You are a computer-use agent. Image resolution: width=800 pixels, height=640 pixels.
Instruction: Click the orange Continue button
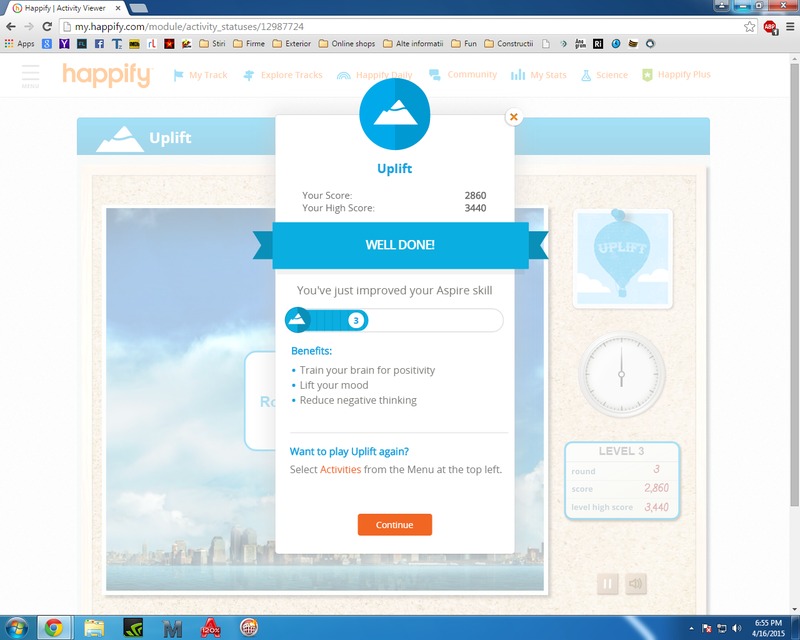coord(394,525)
